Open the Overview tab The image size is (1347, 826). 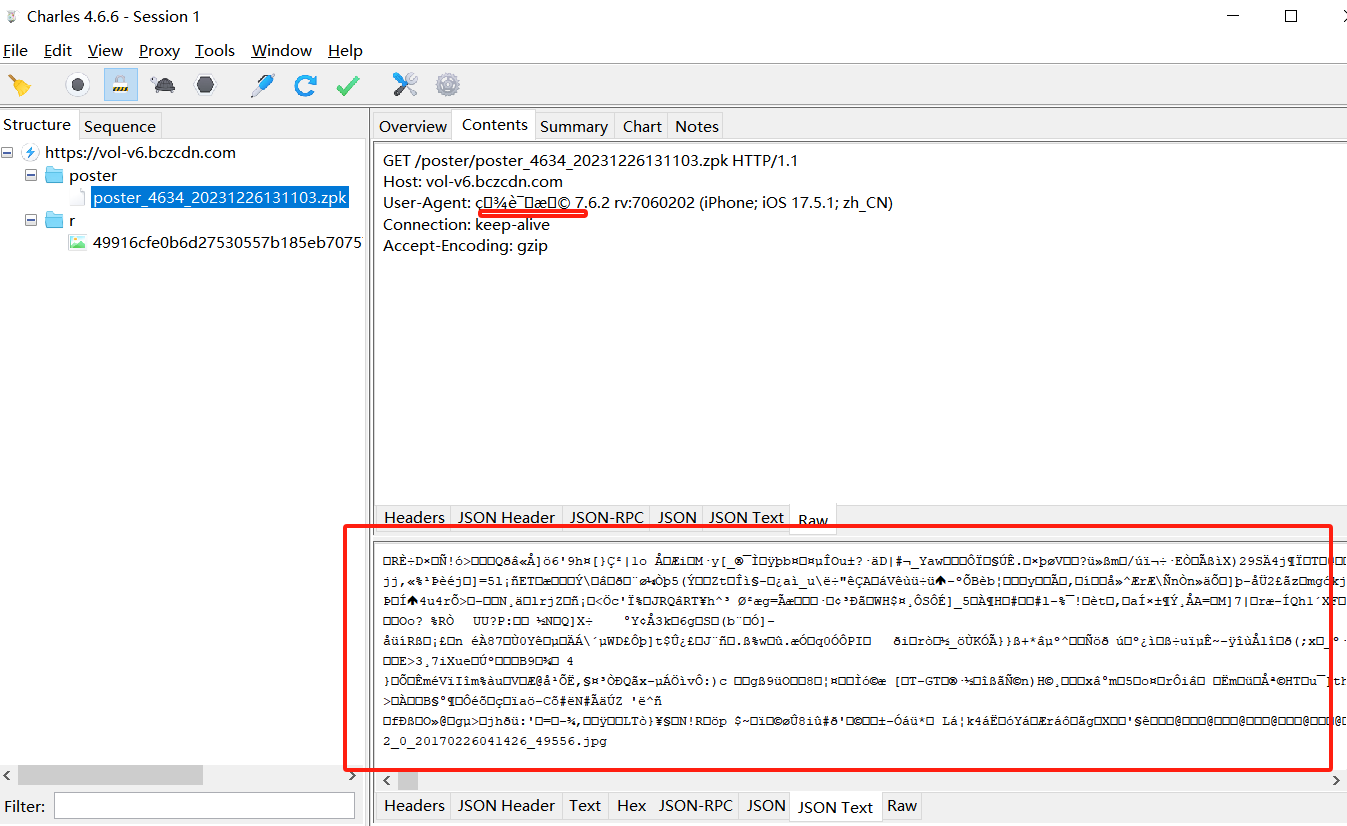pyautogui.click(x=413, y=126)
